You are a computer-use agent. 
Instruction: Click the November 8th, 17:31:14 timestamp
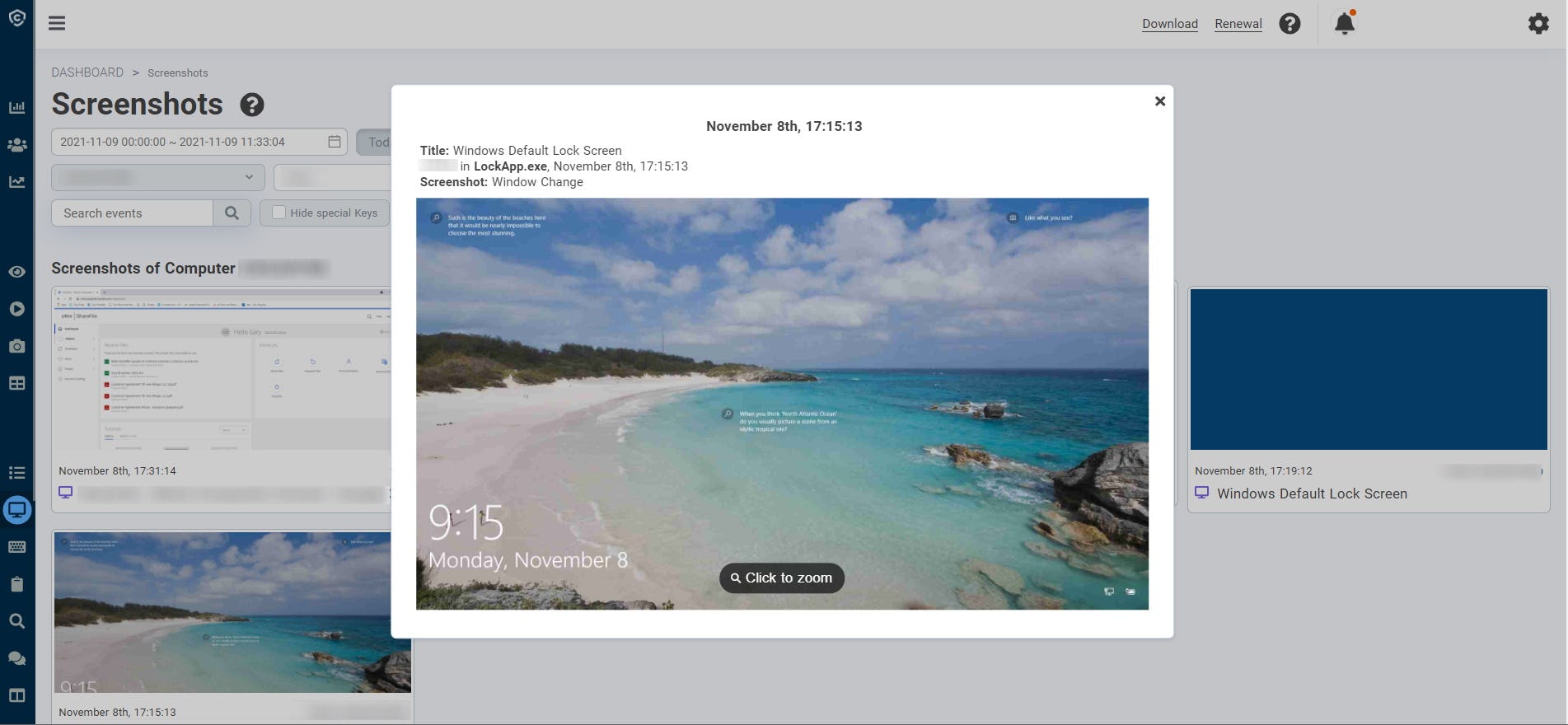coord(117,471)
